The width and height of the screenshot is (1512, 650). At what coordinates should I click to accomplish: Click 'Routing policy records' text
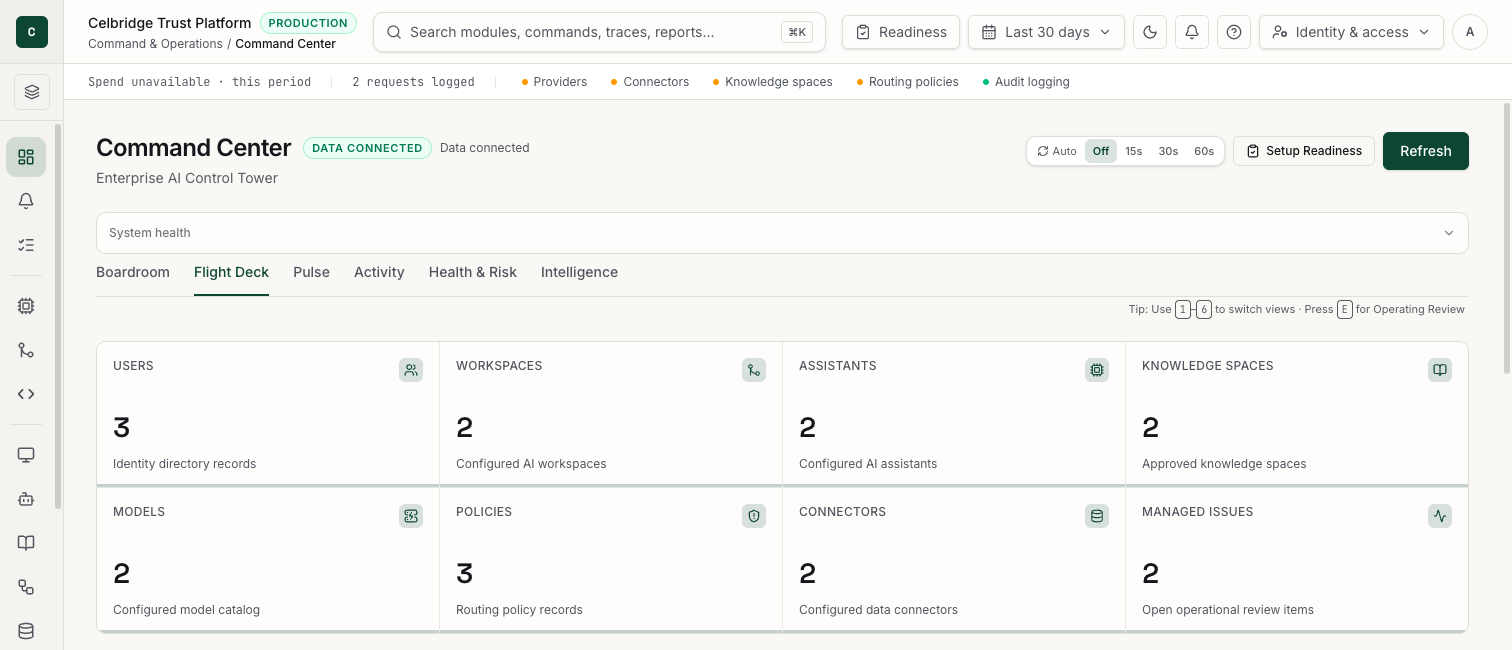(x=519, y=610)
